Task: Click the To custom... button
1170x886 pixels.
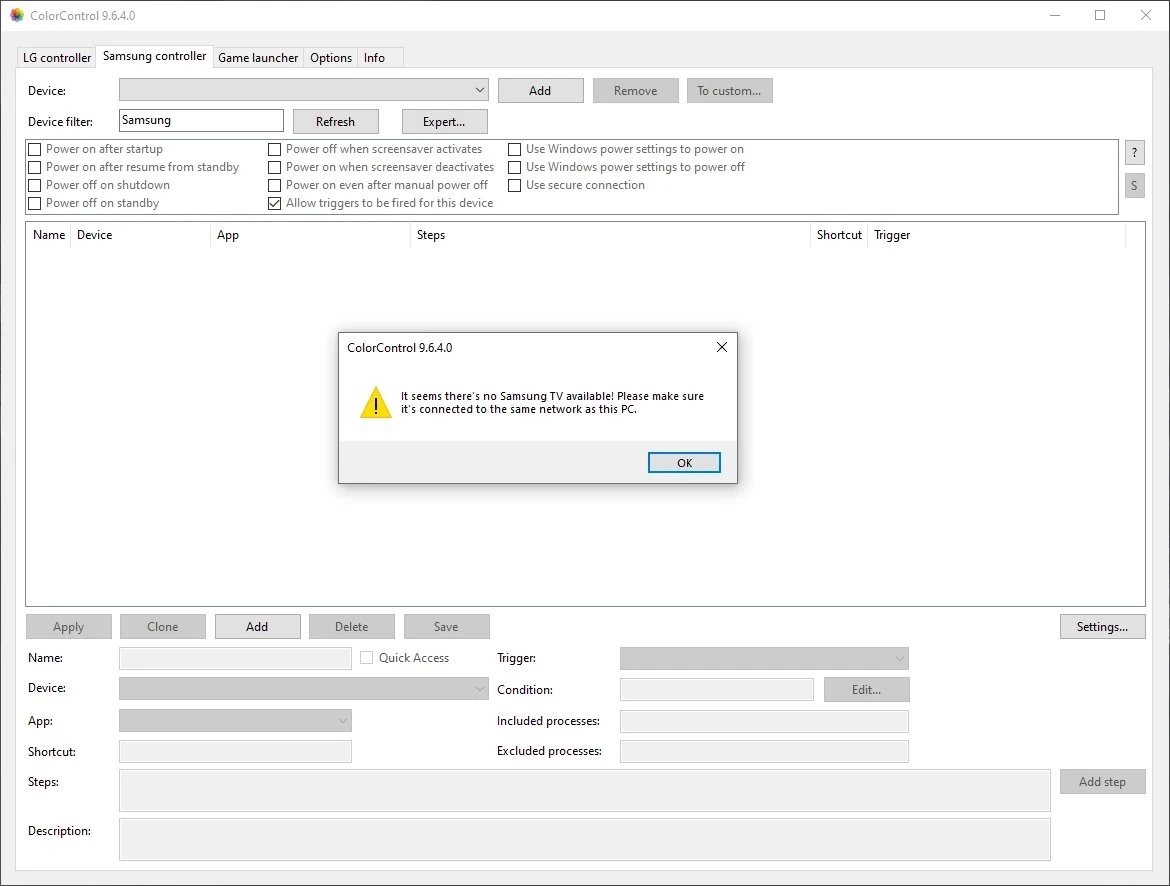Action: point(729,90)
